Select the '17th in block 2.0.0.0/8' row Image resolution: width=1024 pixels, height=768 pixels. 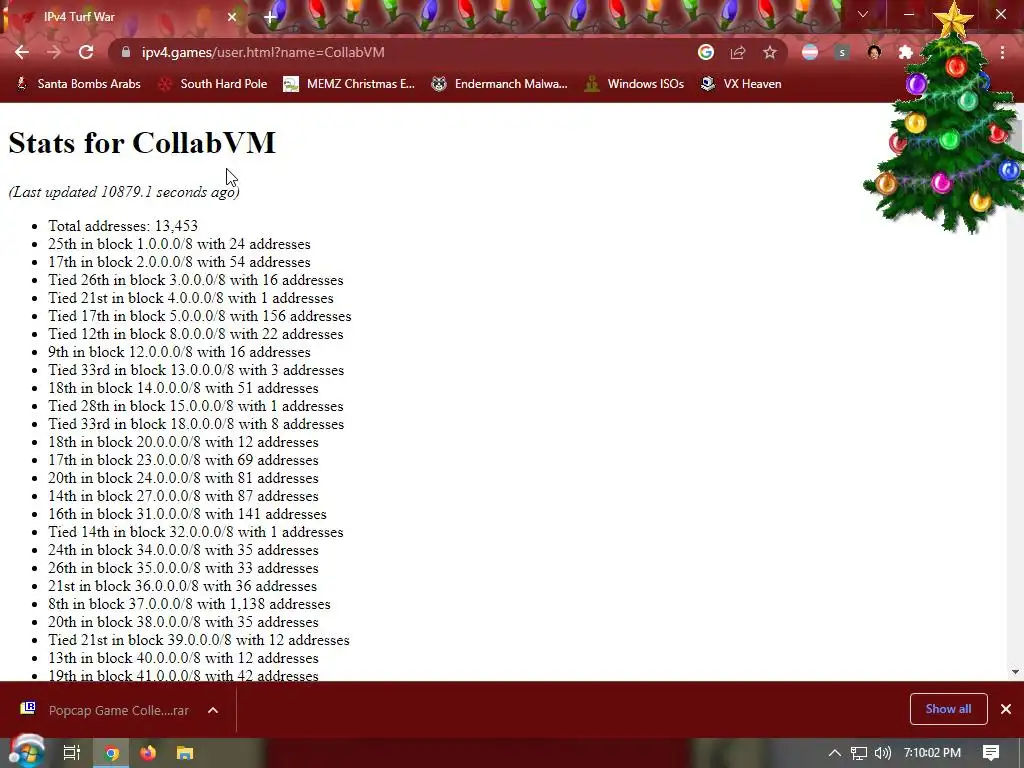(x=179, y=262)
